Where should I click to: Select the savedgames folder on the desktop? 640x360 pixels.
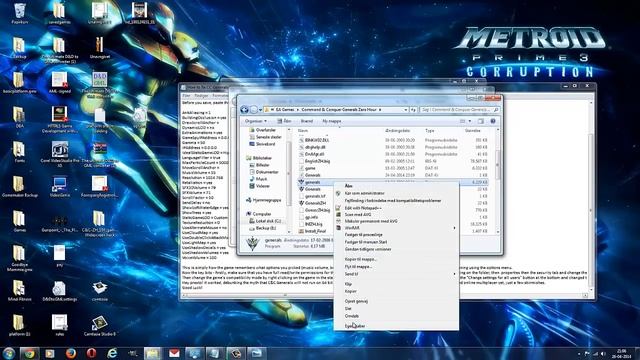coord(59,13)
